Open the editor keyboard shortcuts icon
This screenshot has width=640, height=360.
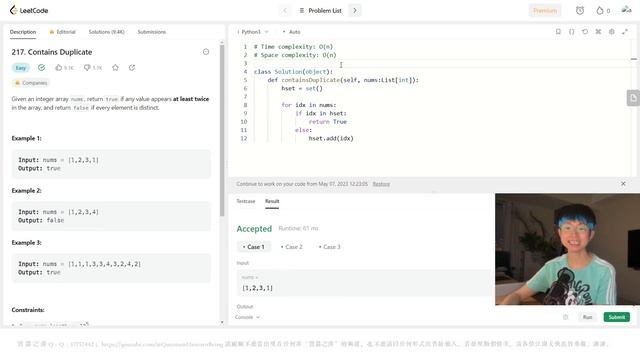click(598, 31)
